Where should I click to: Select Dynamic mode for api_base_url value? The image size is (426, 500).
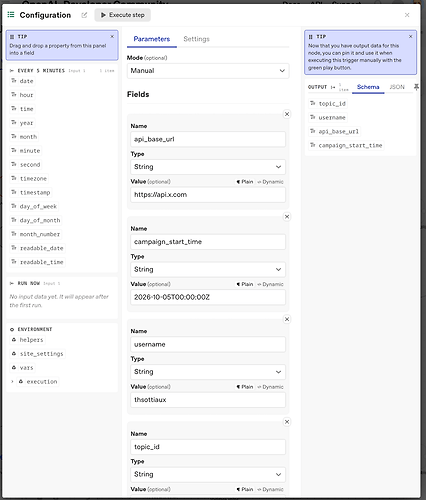coord(270,182)
